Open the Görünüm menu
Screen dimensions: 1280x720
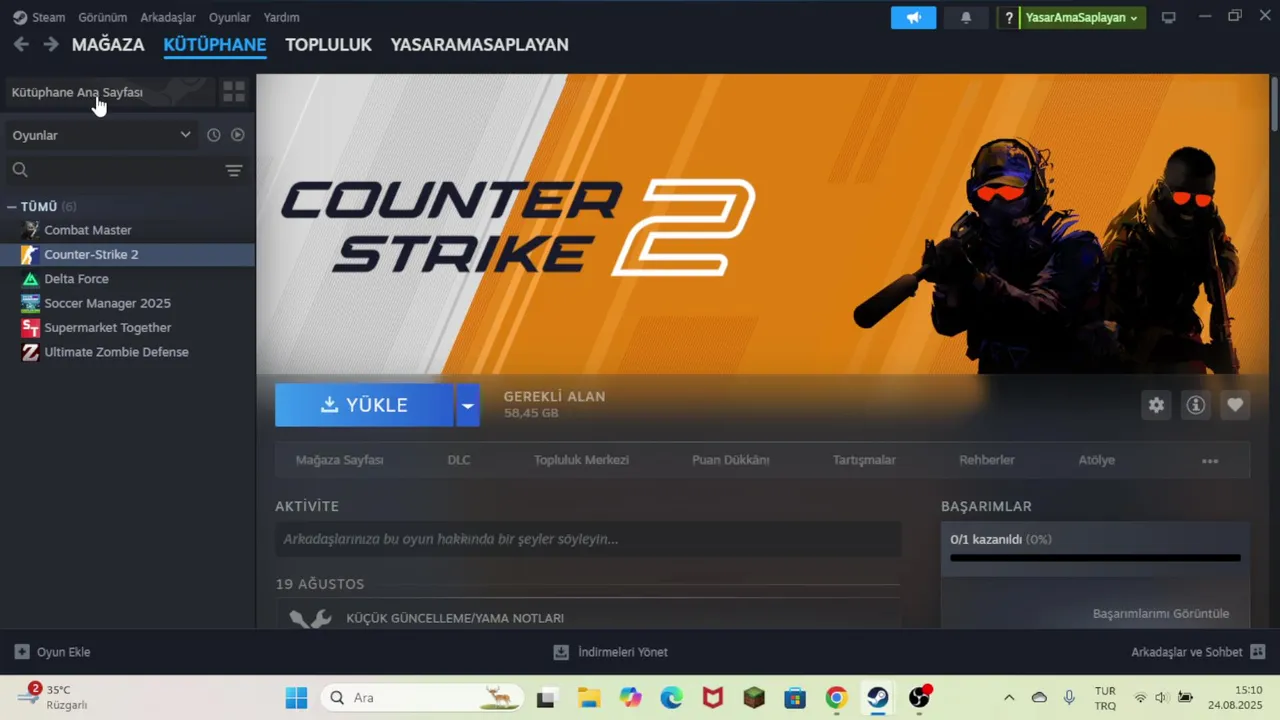(103, 17)
